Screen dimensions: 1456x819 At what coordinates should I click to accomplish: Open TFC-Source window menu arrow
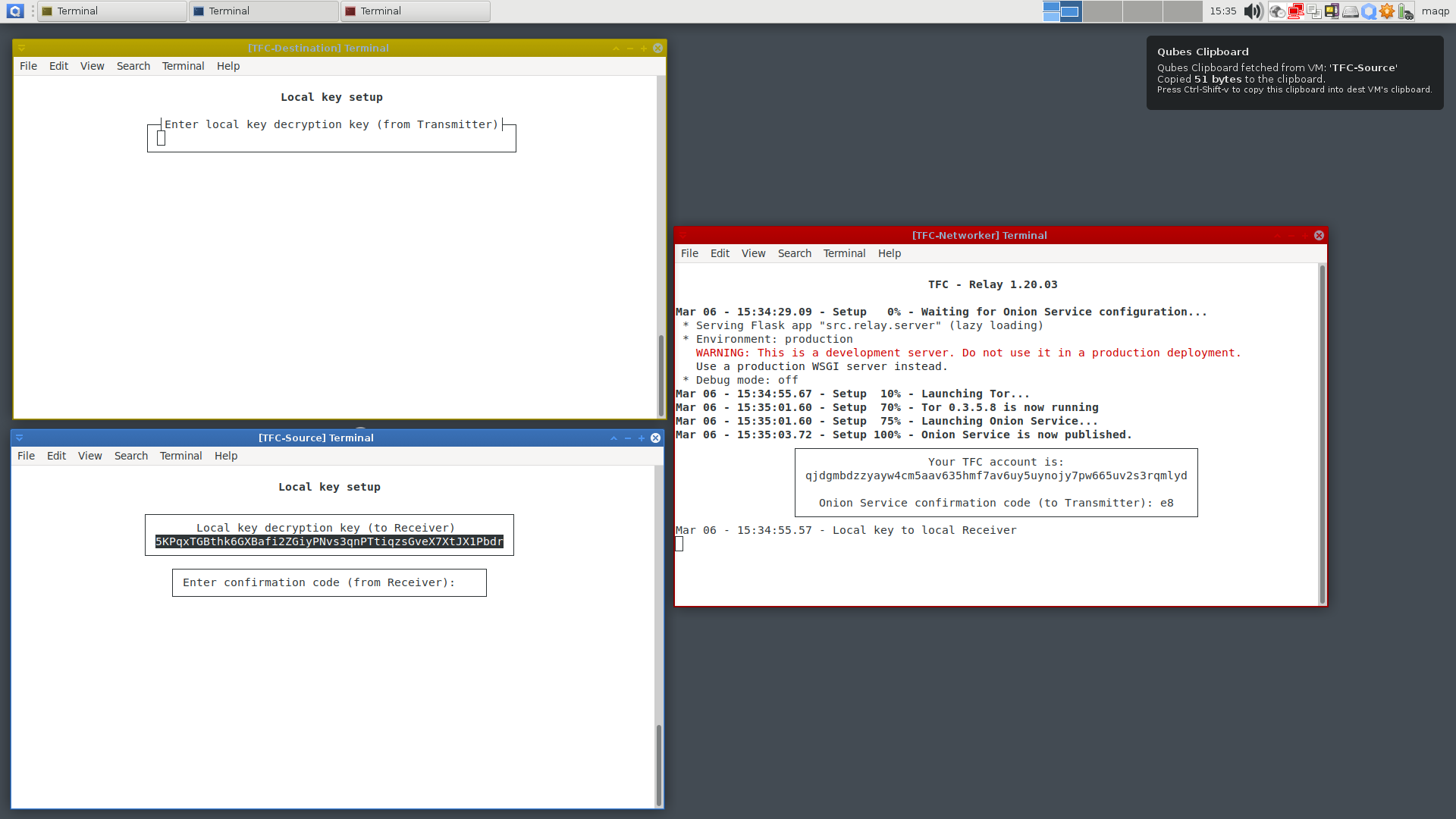point(20,438)
